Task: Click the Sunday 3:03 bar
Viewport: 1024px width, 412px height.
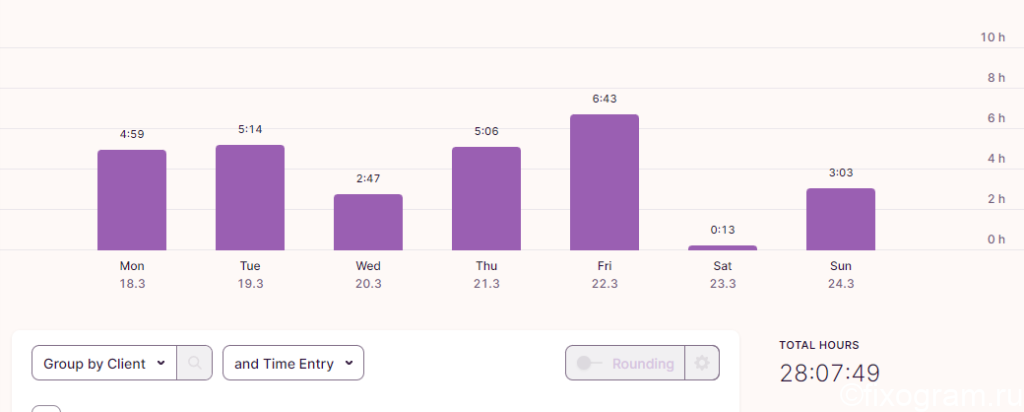Action: tap(840, 219)
